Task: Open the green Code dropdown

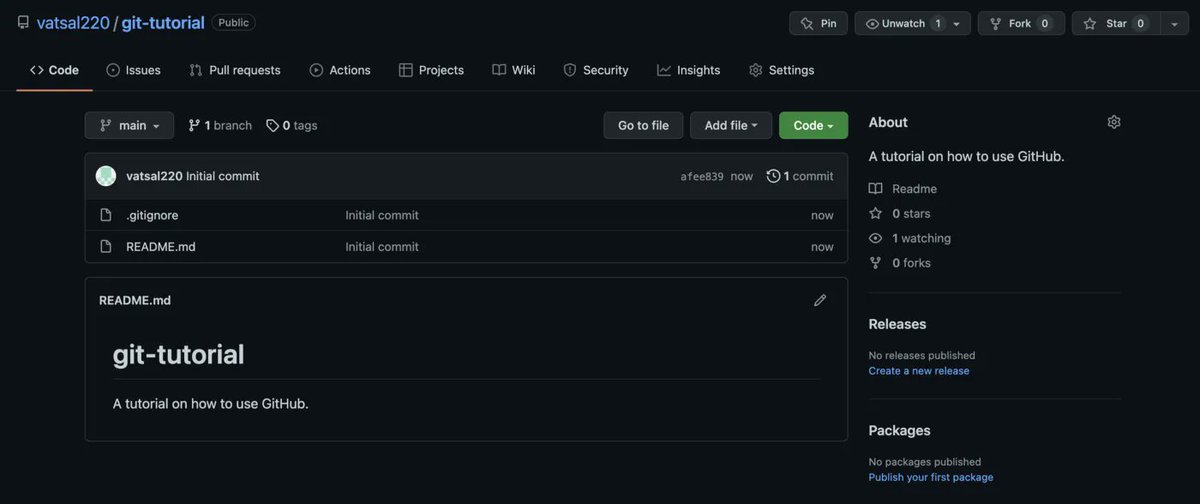Action: click(813, 125)
